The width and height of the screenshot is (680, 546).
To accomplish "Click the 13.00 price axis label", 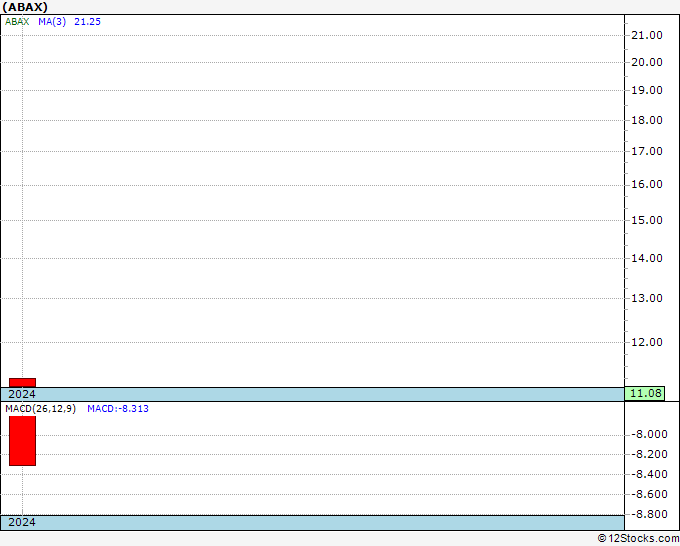I will 647,298.
